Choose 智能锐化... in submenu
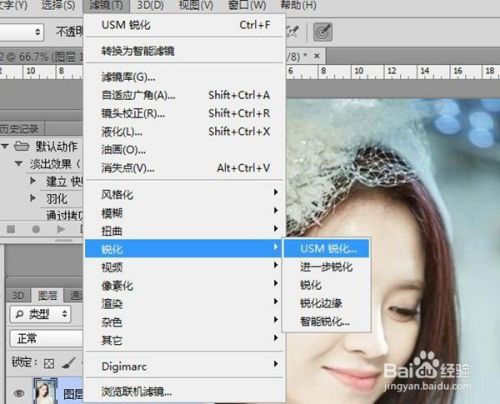 (x=327, y=321)
